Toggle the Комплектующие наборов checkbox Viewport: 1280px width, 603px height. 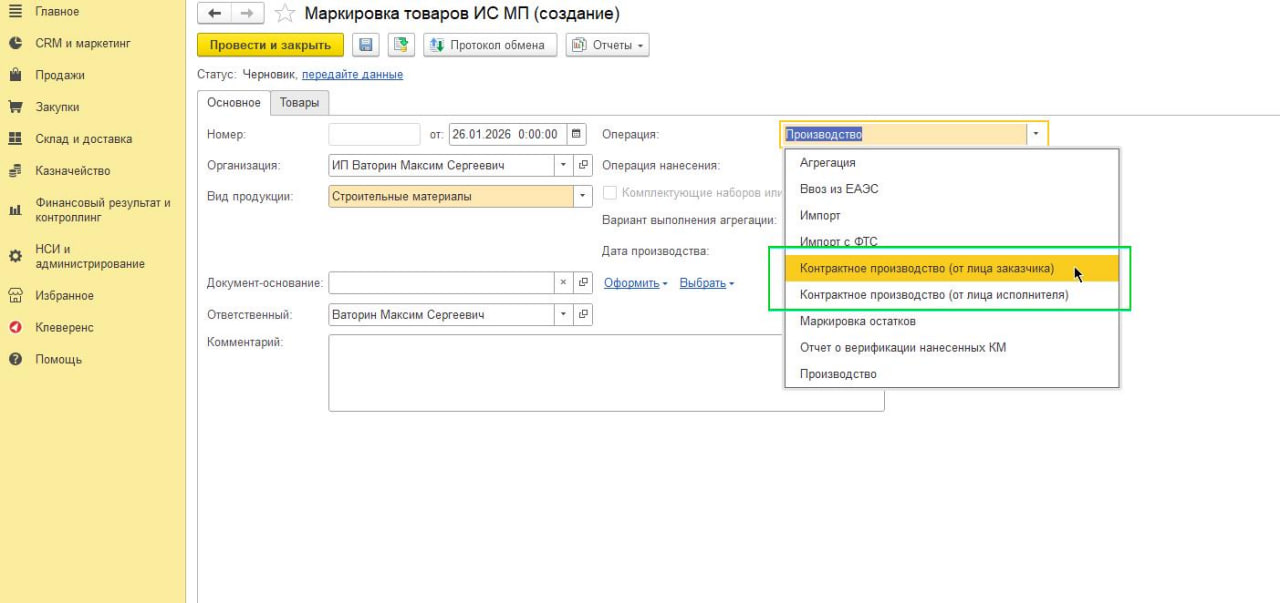click(x=609, y=193)
